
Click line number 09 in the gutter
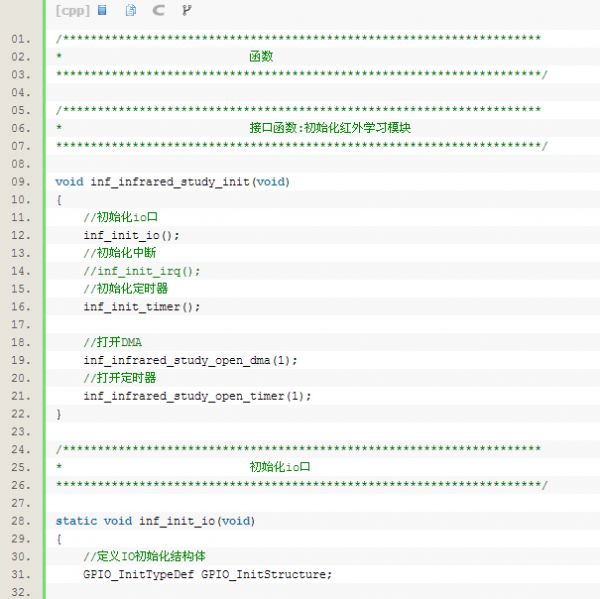[x=20, y=182]
